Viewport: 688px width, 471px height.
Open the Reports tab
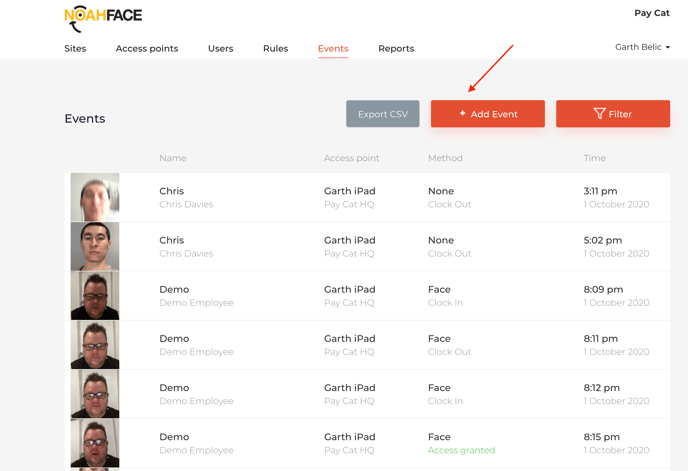coord(396,49)
